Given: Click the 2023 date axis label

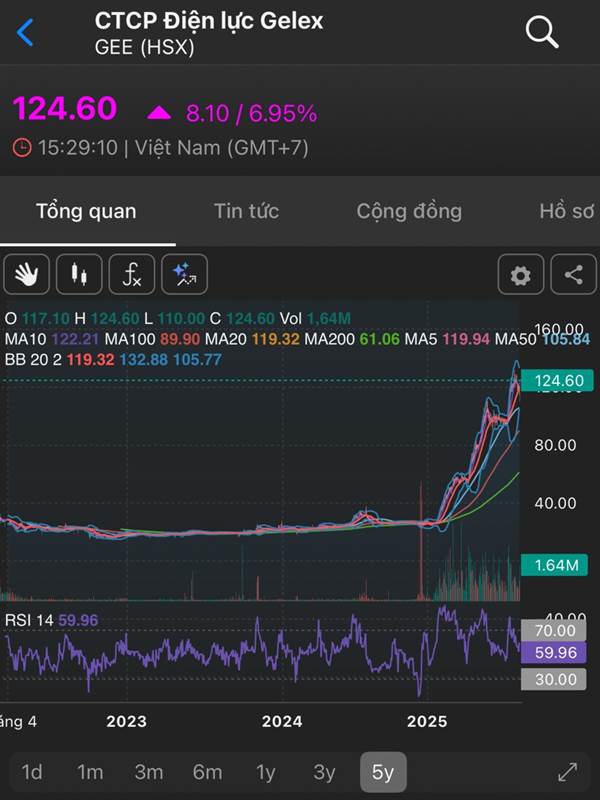Looking at the screenshot, I should tap(127, 721).
